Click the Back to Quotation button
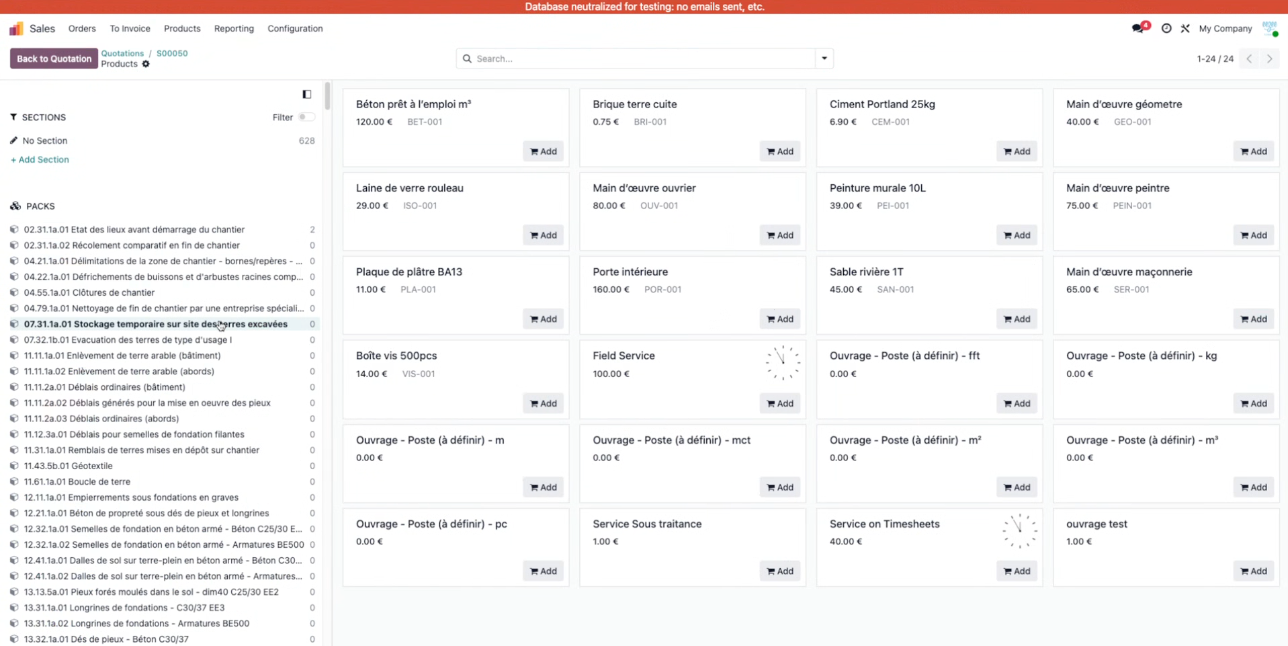1288x646 pixels. tap(54, 59)
